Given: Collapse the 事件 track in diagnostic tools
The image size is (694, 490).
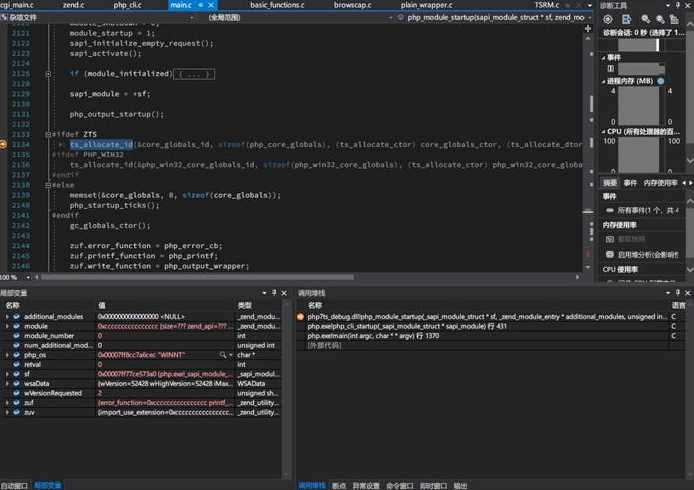Looking at the screenshot, I should tap(604, 58).
